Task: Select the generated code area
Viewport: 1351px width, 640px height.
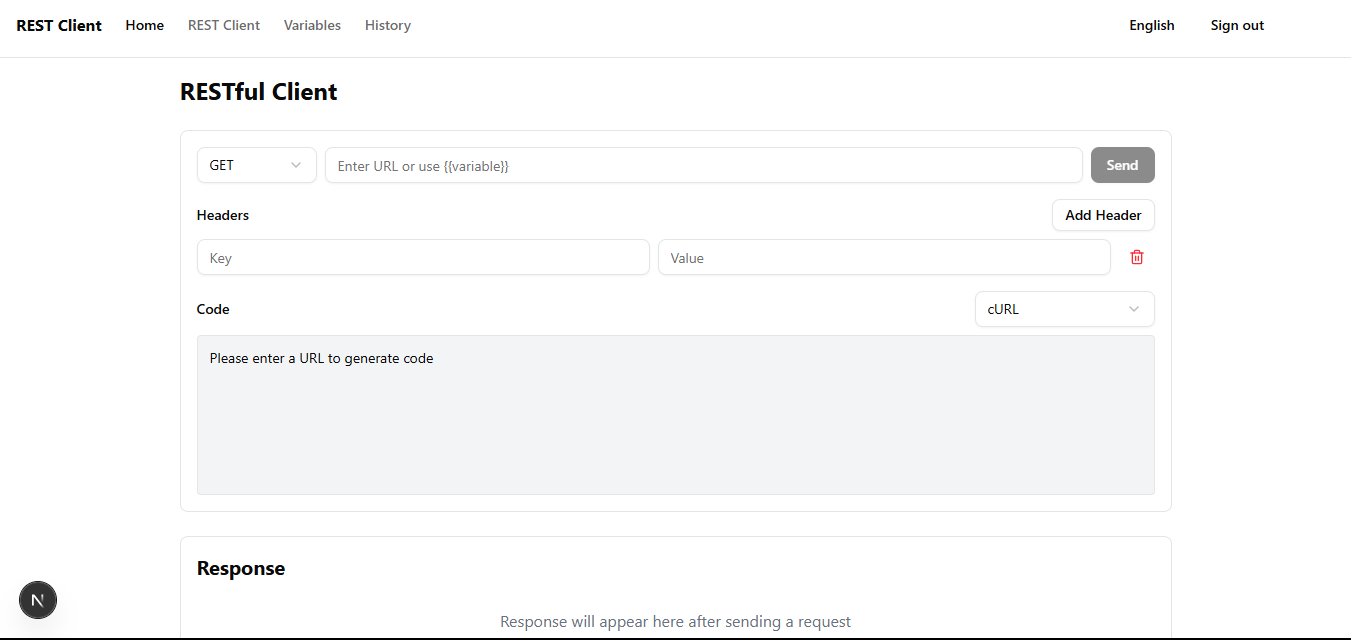Action: tap(675, 414)
